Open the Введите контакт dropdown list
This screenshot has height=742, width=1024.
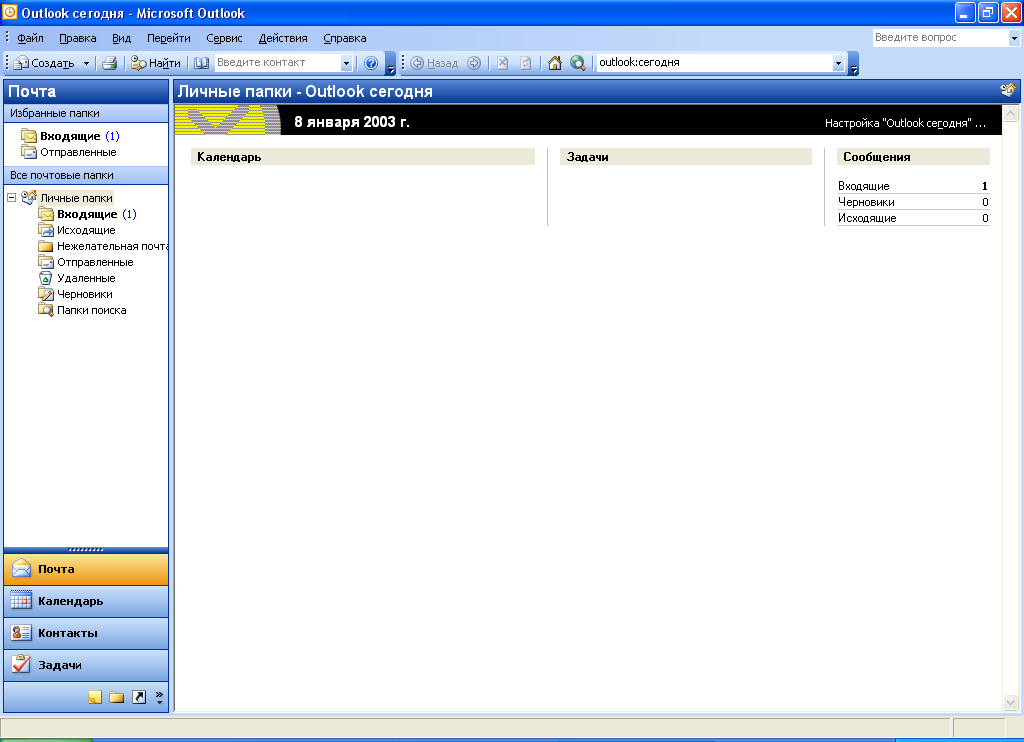tap(346, 63)
